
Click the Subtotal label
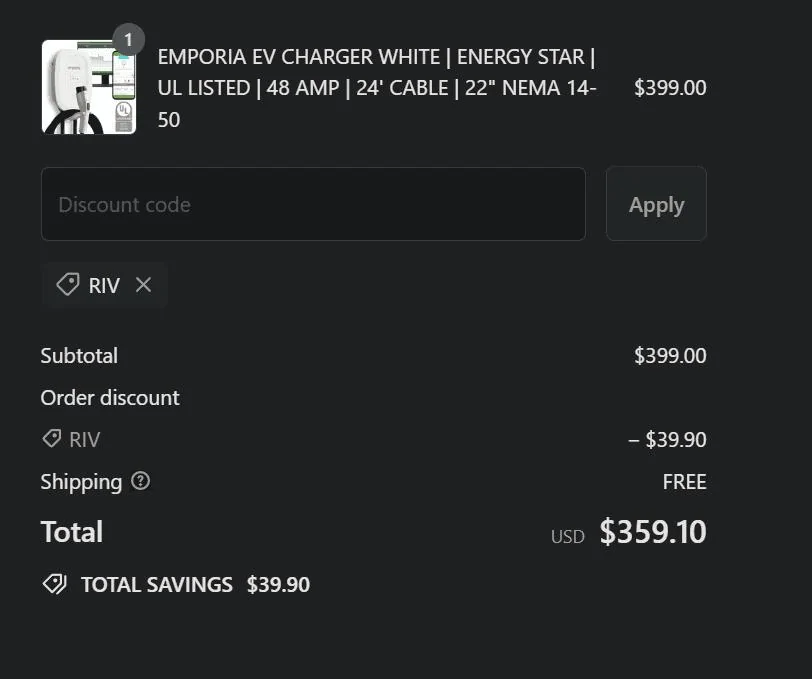click(79, 356)
